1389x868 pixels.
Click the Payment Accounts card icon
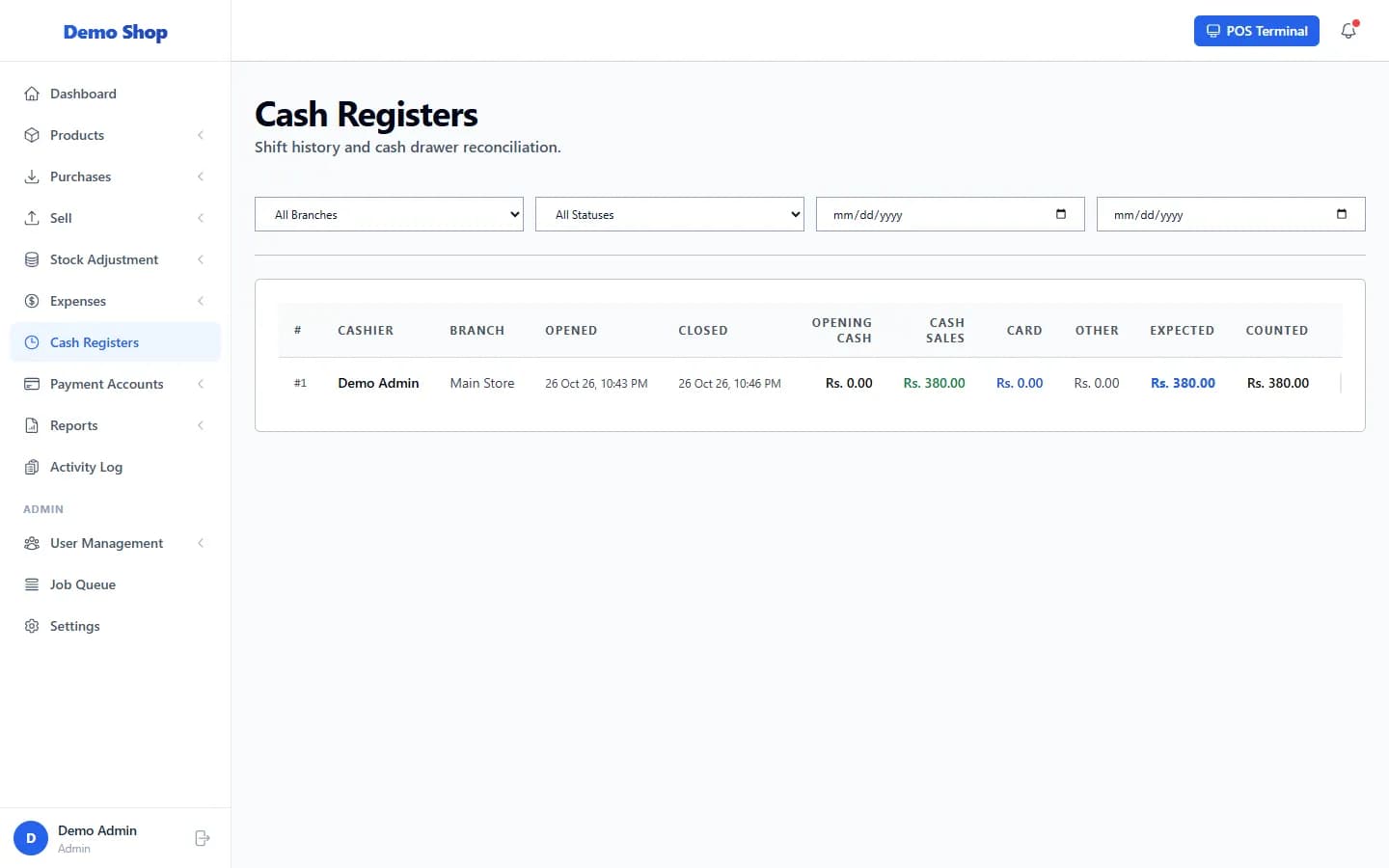coord(32,384)
